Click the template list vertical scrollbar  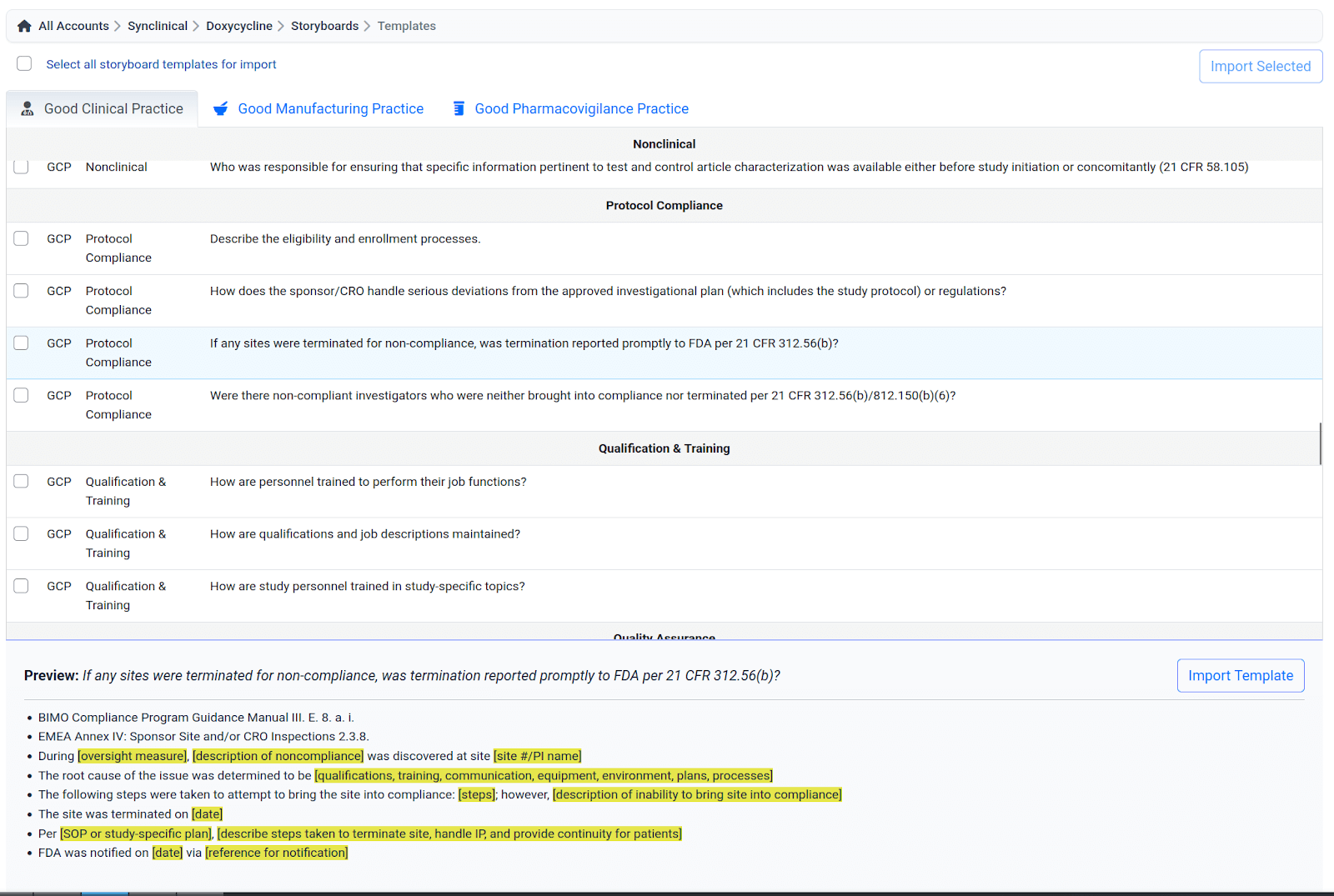1320,443
